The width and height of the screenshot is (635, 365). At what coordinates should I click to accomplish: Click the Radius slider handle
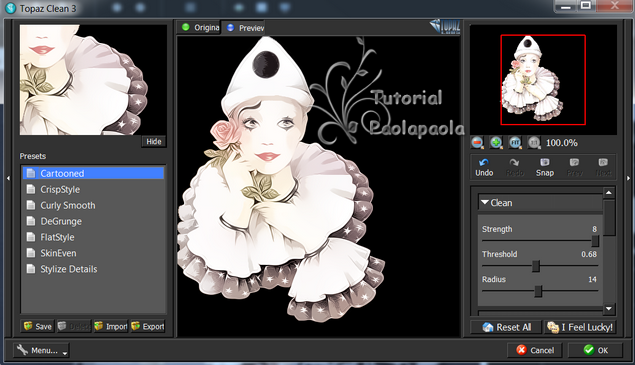coord(538,291)
